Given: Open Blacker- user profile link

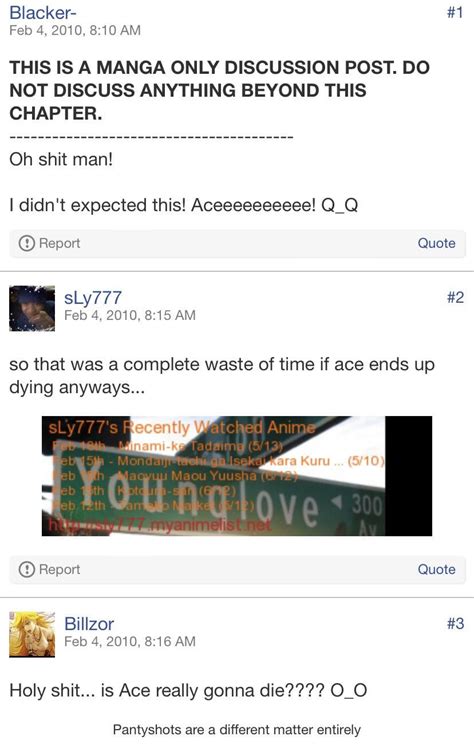Looking at the screenshot, I should point(42,12).
